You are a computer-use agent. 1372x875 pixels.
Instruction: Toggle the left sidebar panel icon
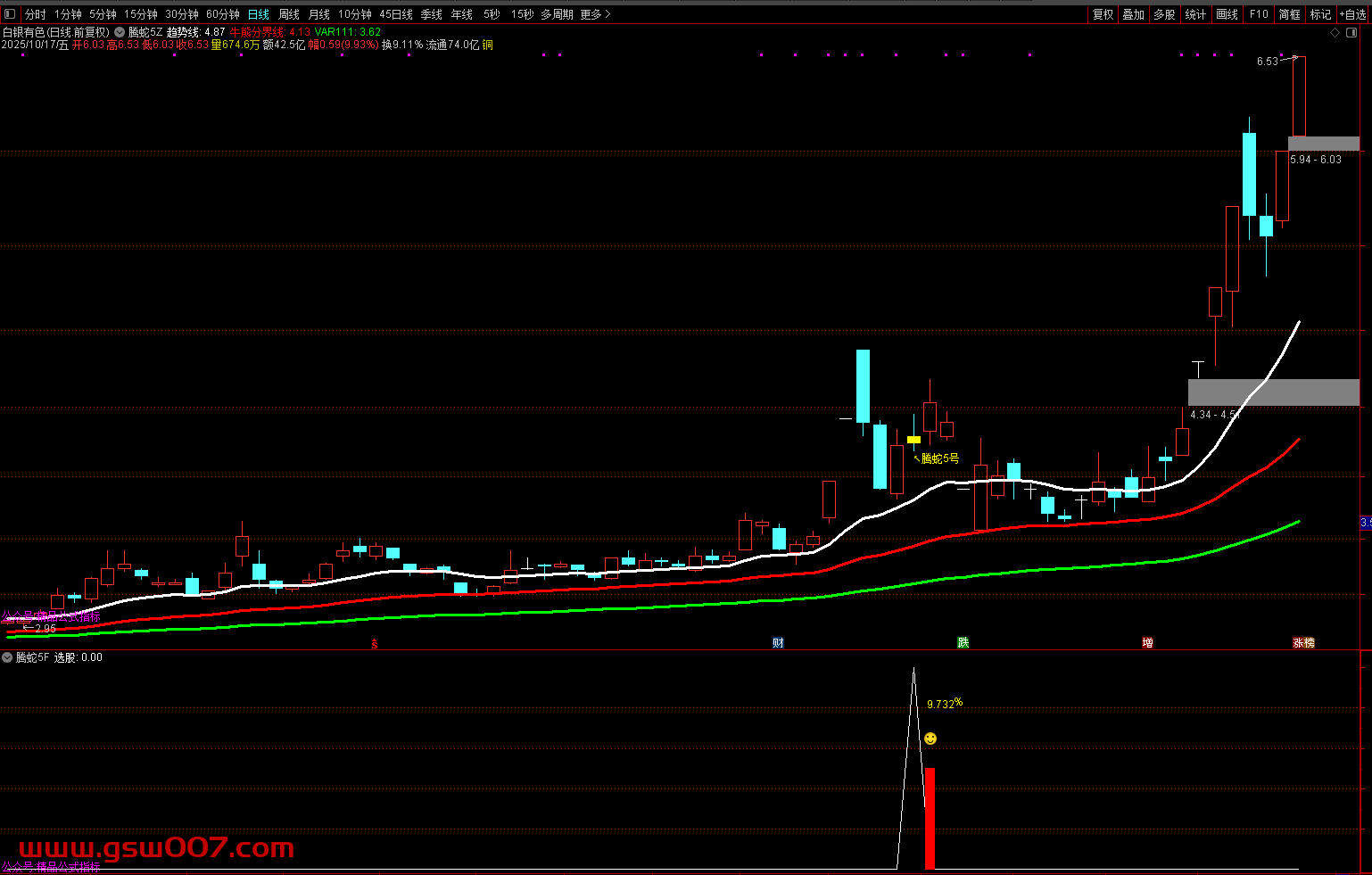(10, 14)
